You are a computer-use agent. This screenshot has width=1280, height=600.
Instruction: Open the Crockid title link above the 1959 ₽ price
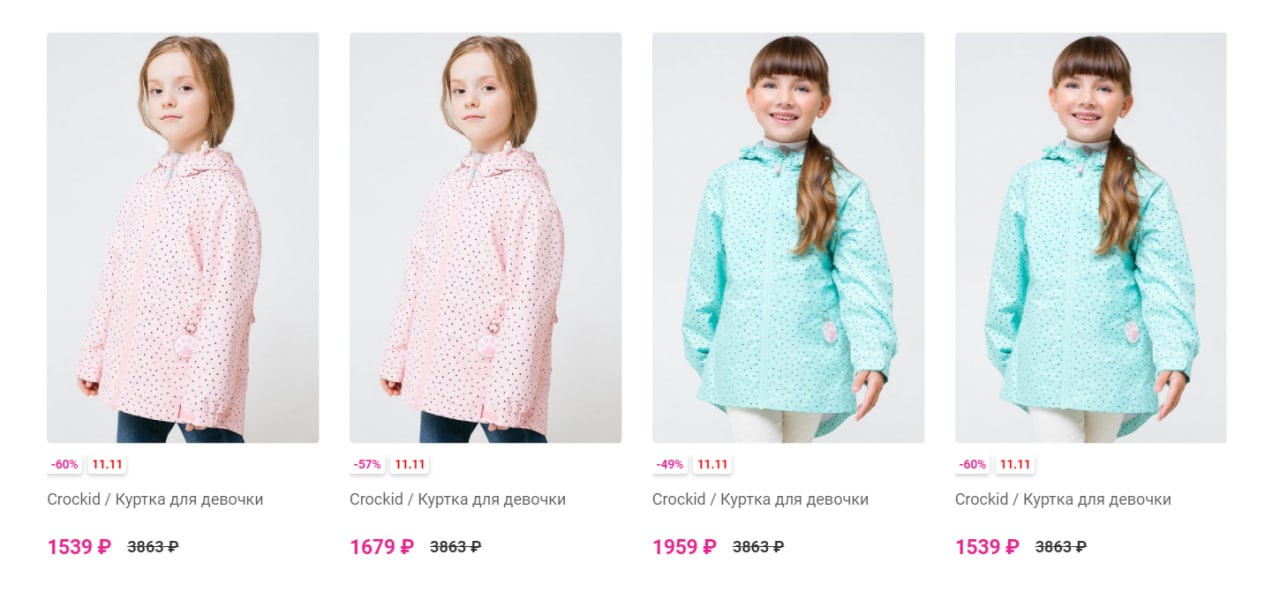[x=761, y=499]
